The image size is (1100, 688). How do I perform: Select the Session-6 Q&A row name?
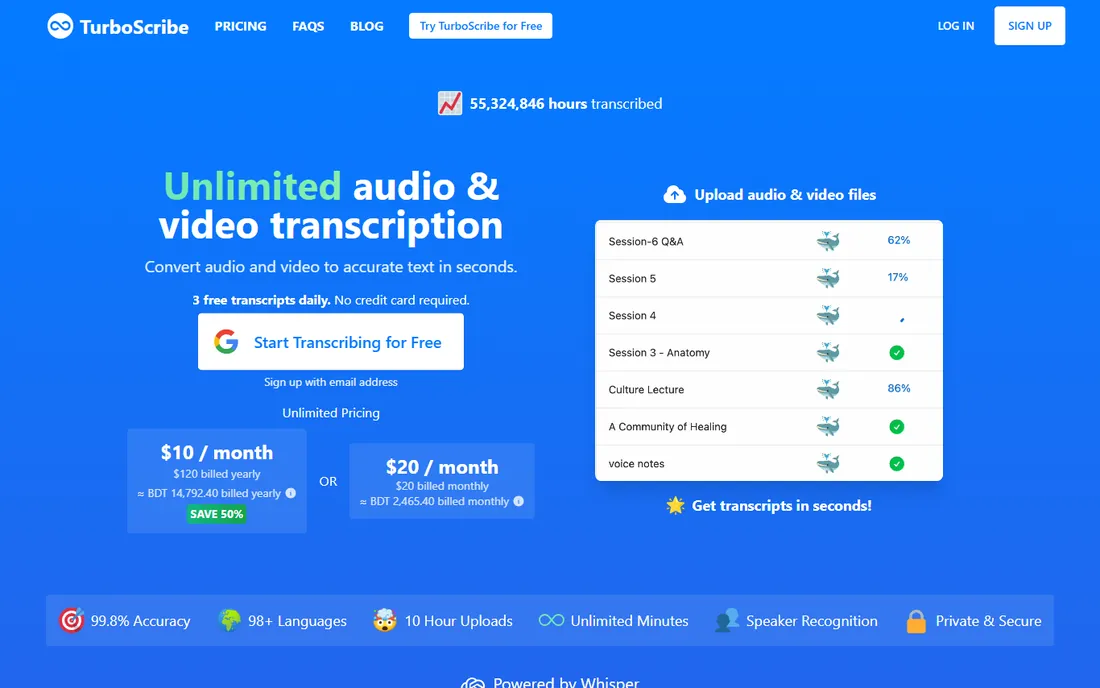(645, 241)
